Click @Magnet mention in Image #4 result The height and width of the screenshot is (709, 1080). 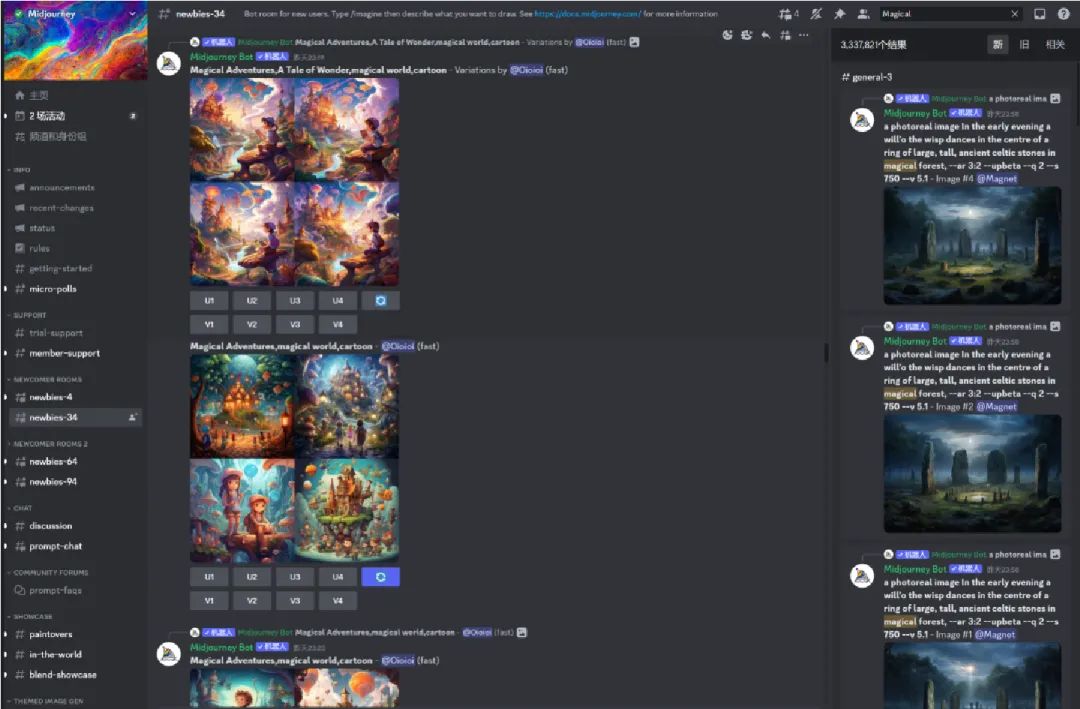[996, 178]
